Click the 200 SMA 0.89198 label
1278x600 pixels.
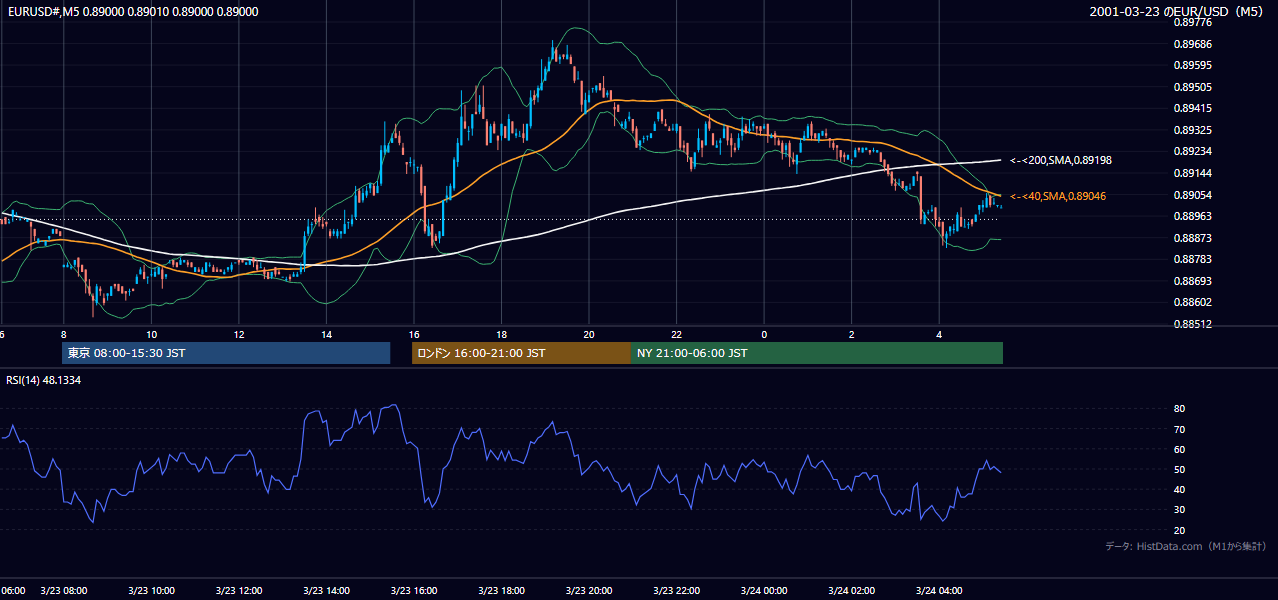pos(1061,160)
